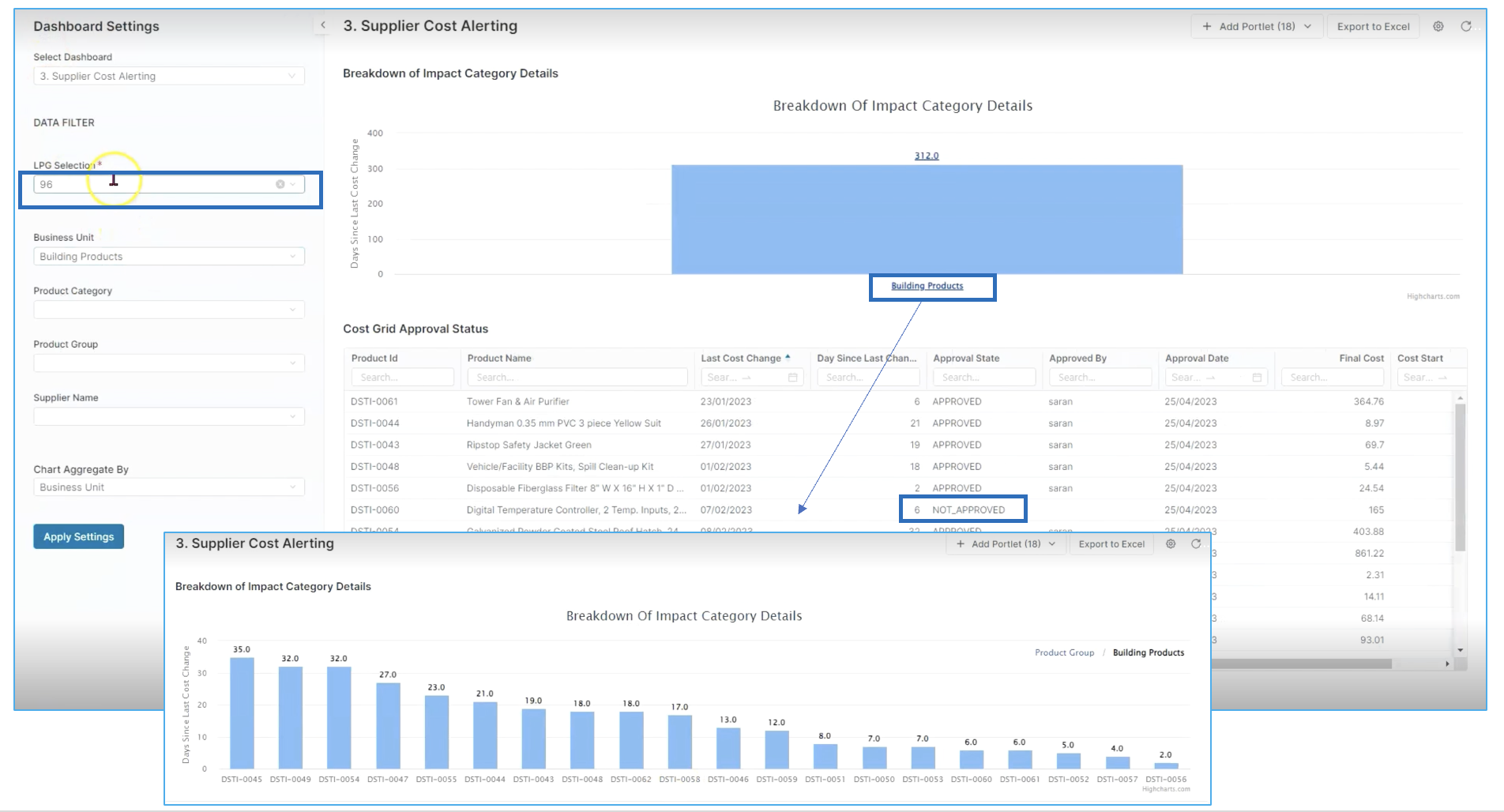The image size is (1504, 812).
Task: Open calendar icon in Approval Date filter
Action: pyautogui.click(x=1257, y=378)
